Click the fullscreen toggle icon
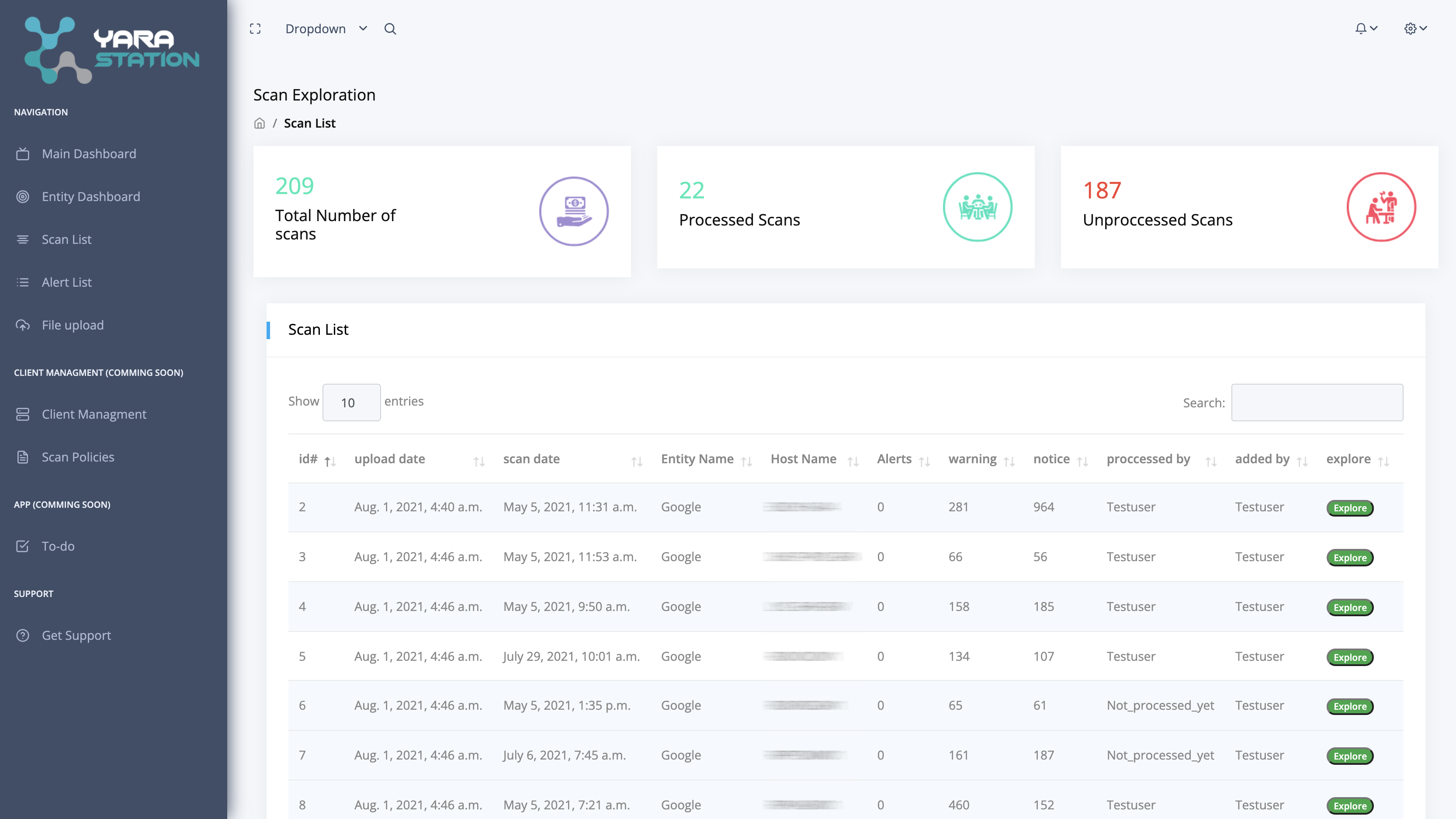This screenshot has width=1456, height=819. click(255, 29)
